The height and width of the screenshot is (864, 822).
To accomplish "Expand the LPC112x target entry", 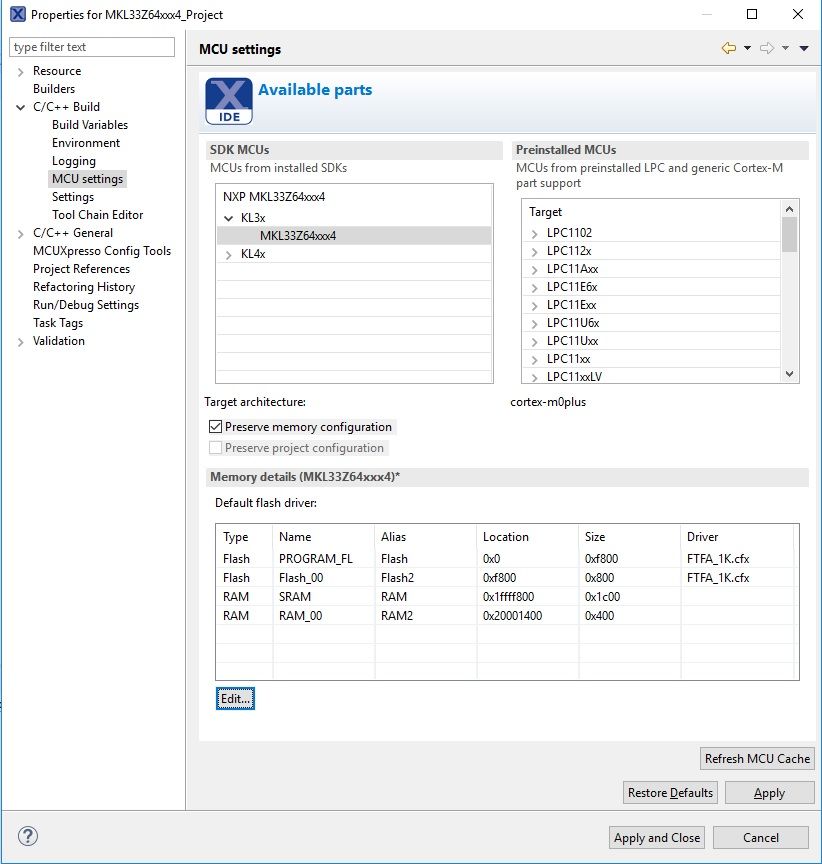I will click(534, 252).
